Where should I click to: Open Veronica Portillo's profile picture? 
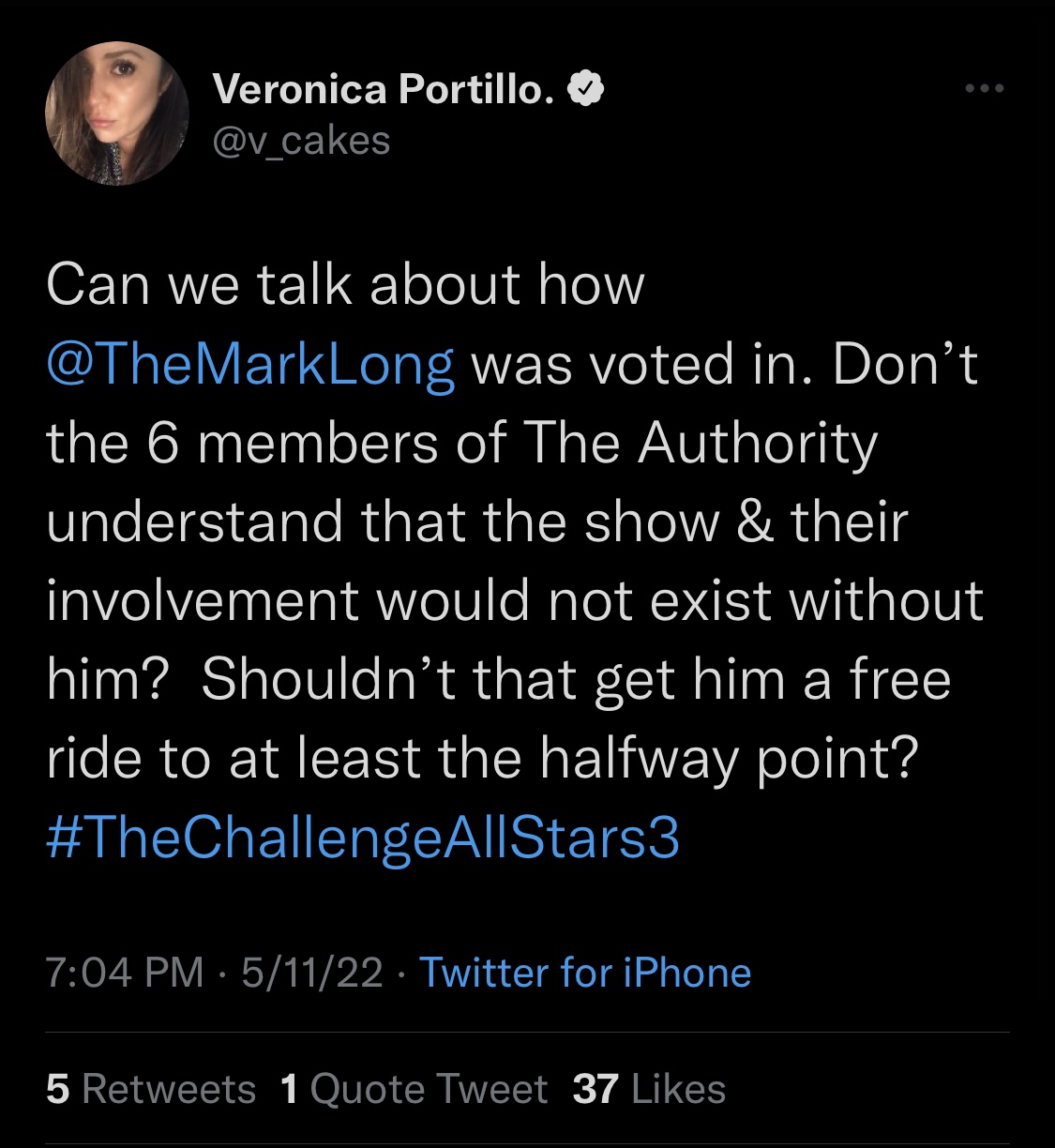117,113
